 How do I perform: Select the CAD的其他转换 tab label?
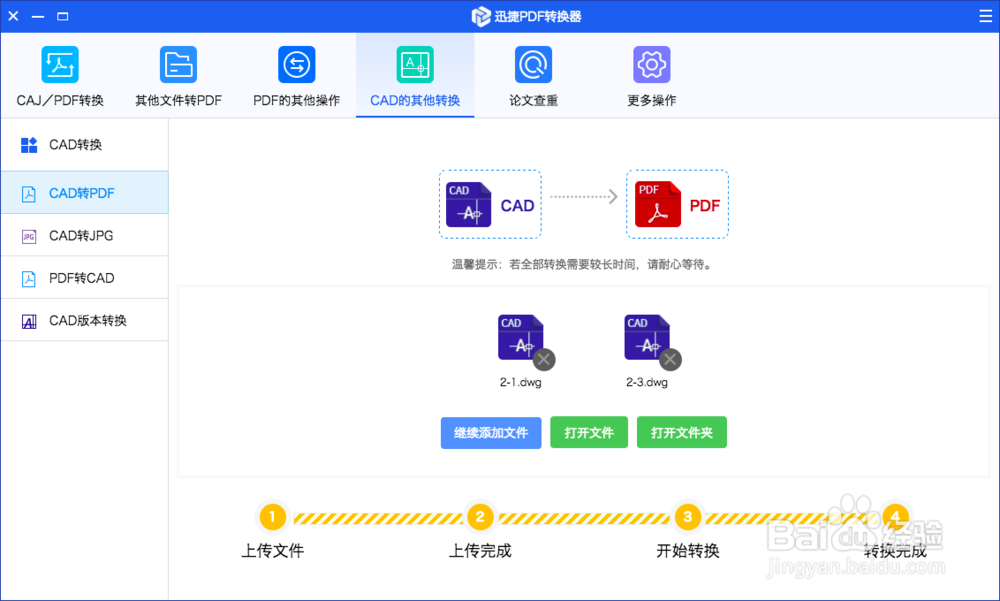[x=415, y=100]
